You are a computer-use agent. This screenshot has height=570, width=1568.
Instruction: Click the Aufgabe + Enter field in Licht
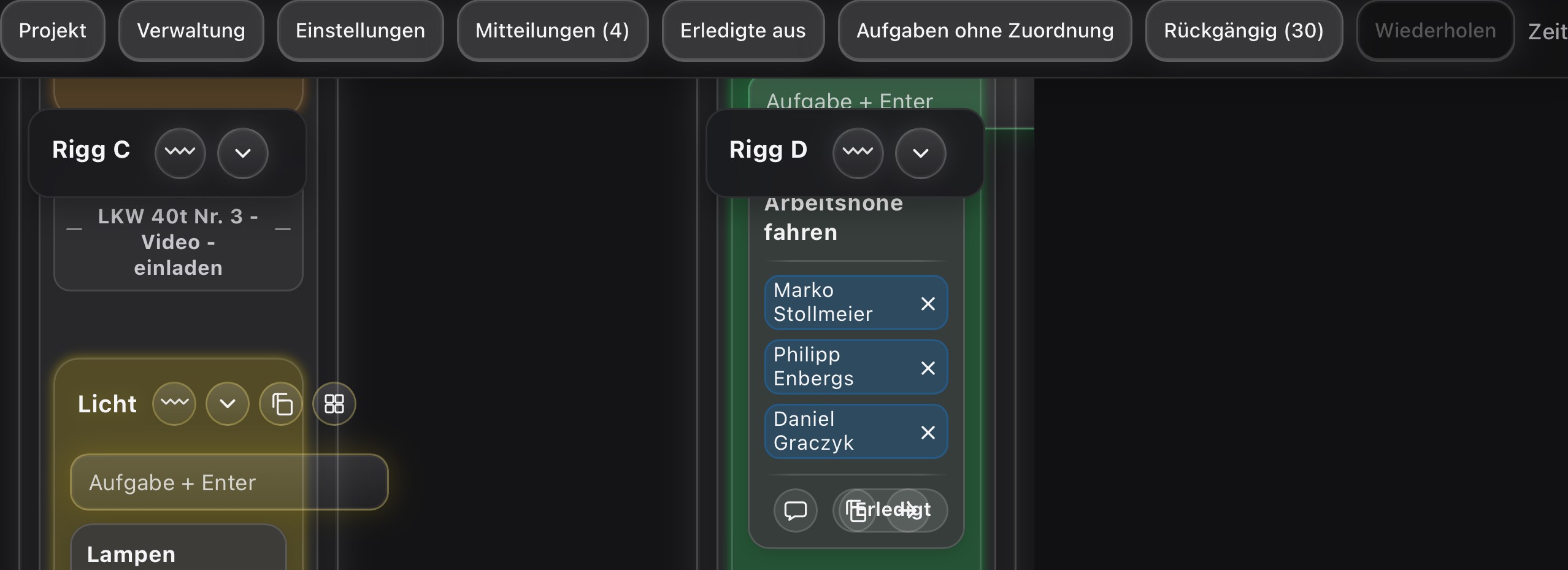[x=229, y=482]
